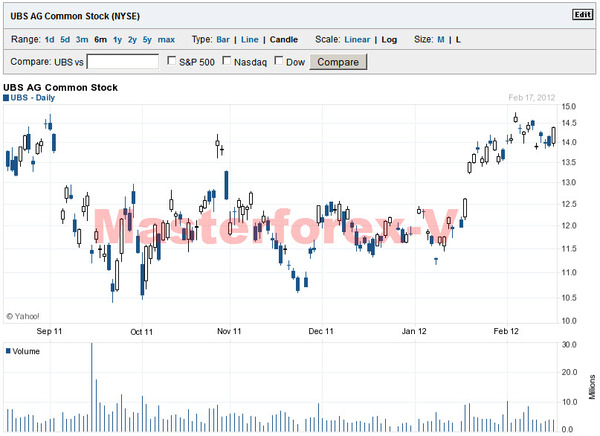Choose size M
600x436 pixels.
coord(441,39)
